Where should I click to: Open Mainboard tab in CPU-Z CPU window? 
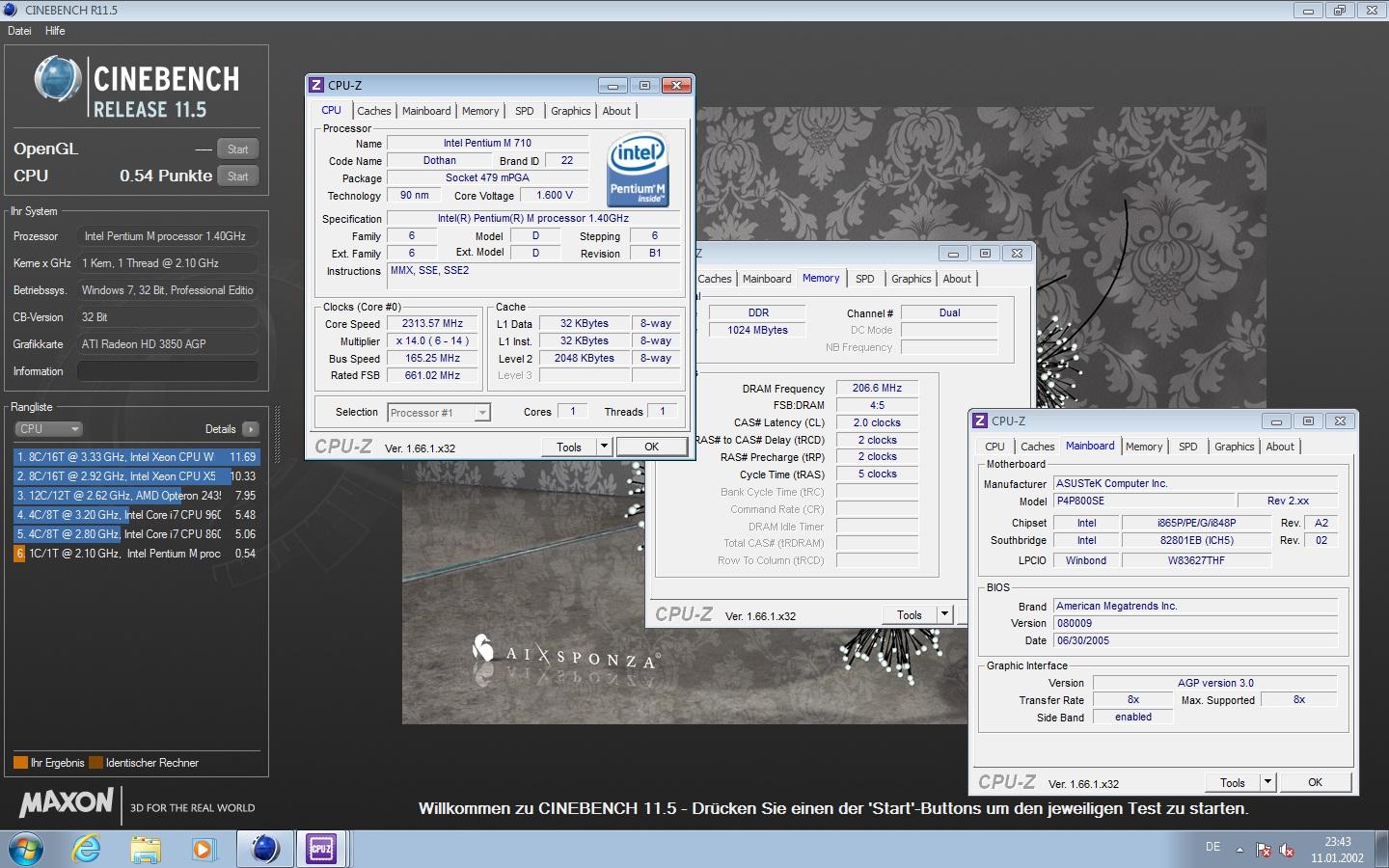point(426,111)
